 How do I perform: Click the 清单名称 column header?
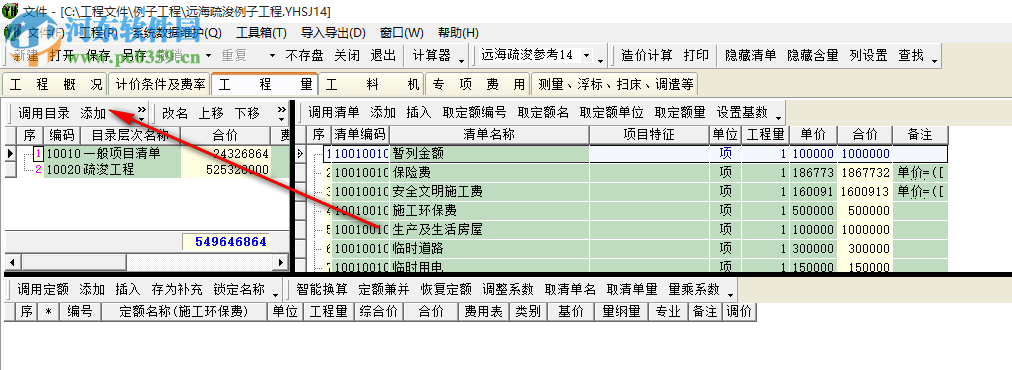point(489,134)
